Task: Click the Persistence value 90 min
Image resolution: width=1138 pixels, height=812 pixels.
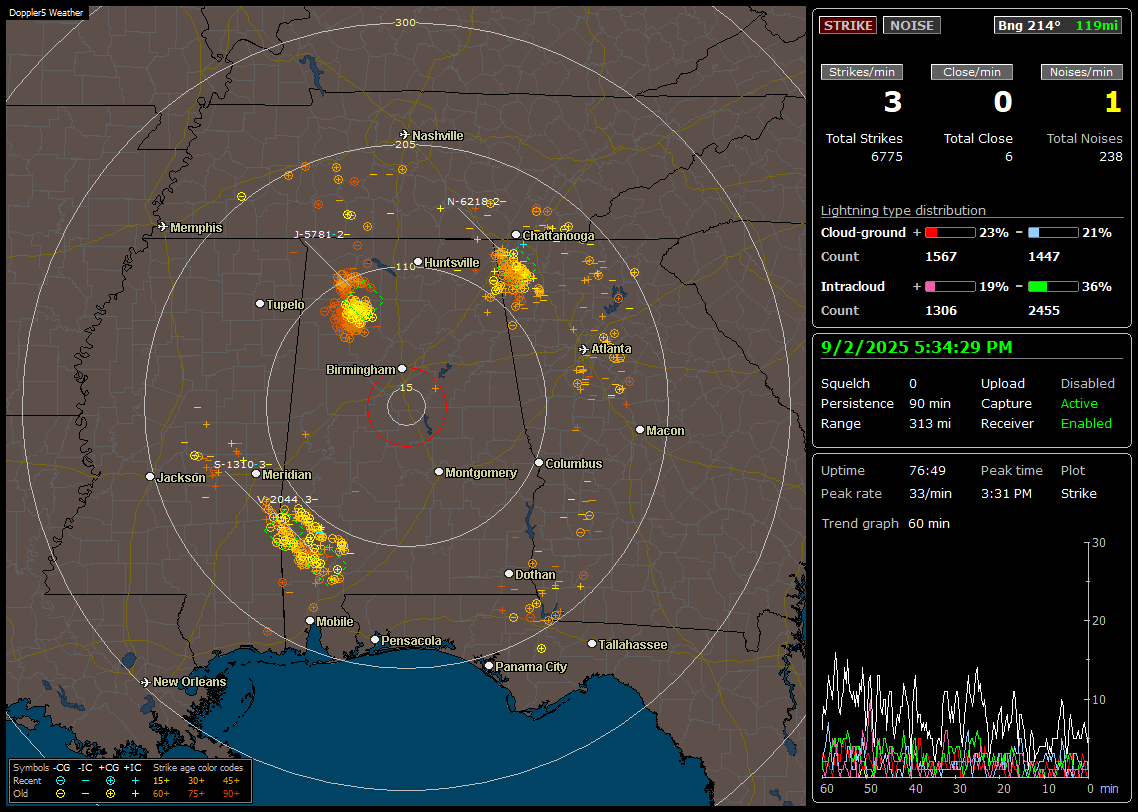Action: [930, 403]
